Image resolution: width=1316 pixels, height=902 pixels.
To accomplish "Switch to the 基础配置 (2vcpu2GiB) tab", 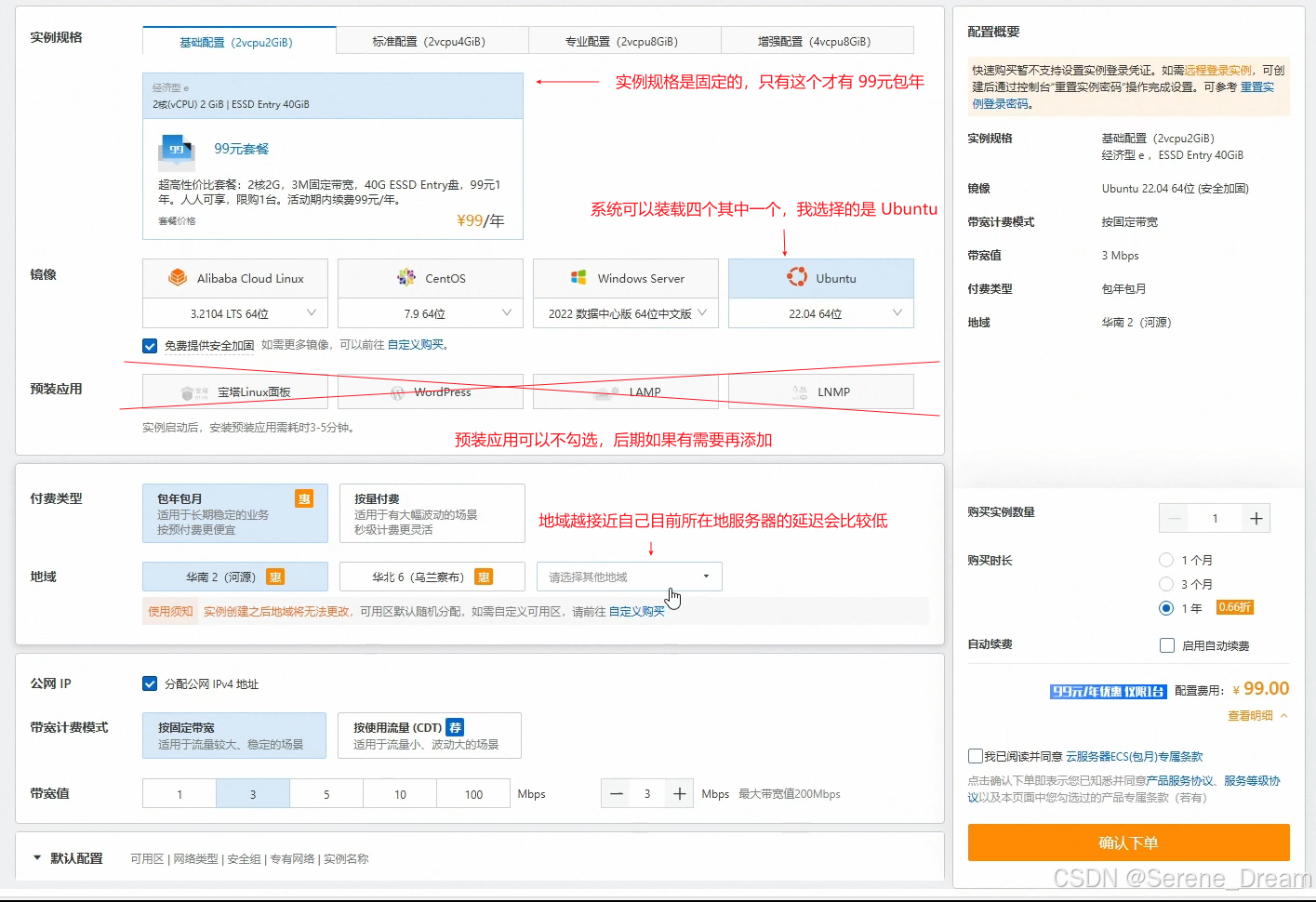I will click(239, 42).
